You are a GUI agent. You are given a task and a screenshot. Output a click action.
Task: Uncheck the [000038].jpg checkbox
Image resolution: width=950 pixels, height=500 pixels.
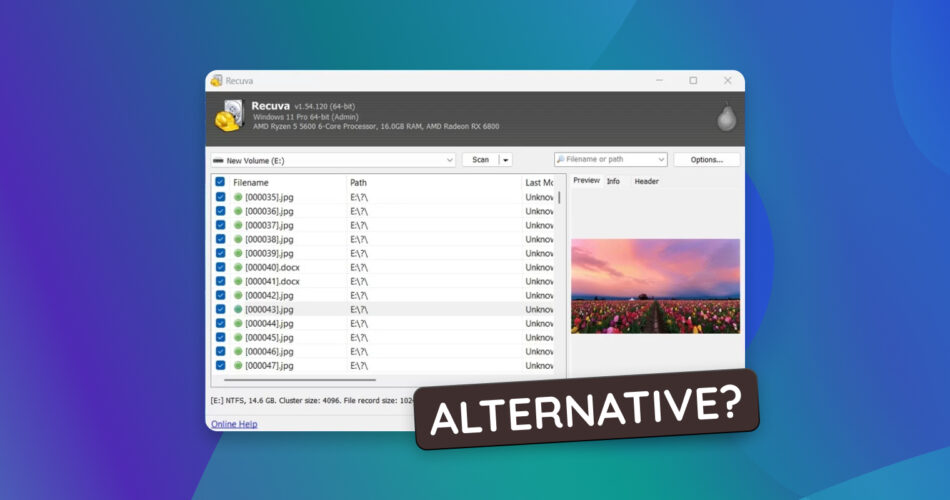(221, 239)
